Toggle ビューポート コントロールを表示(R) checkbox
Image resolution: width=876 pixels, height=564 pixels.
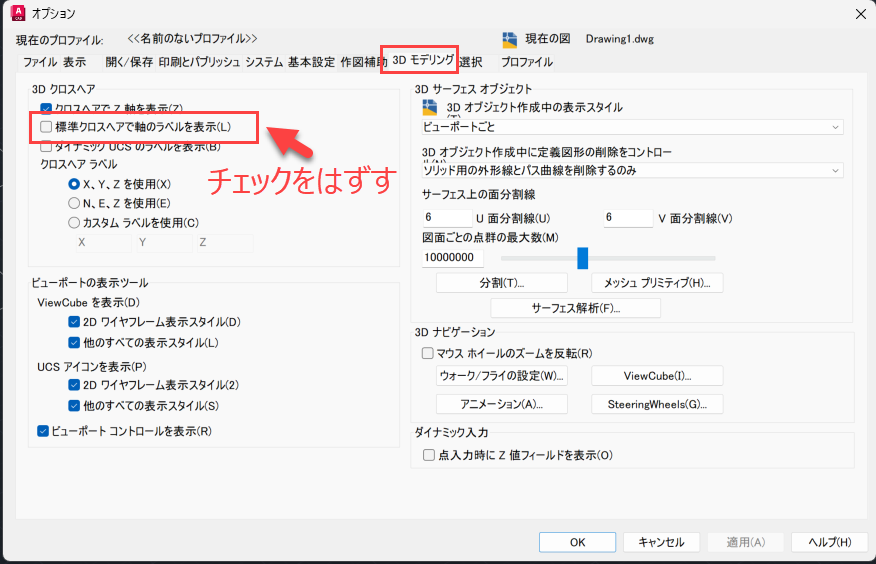coord(43,431)
